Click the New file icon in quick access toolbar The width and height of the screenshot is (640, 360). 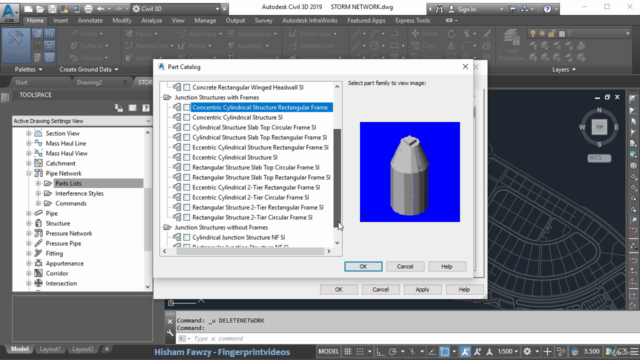(x=28, y=9)
